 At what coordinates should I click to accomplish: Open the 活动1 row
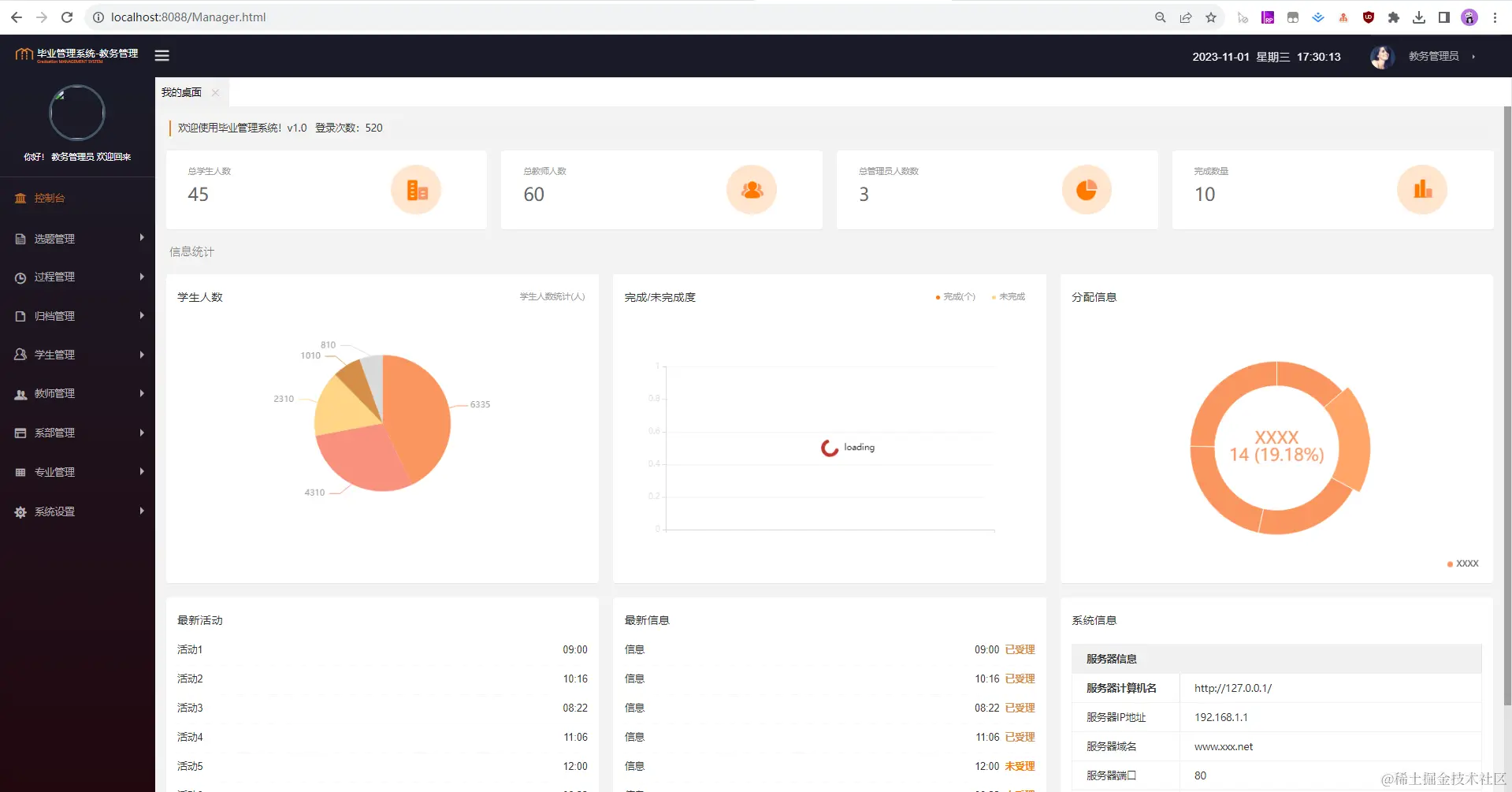[382, 649]
